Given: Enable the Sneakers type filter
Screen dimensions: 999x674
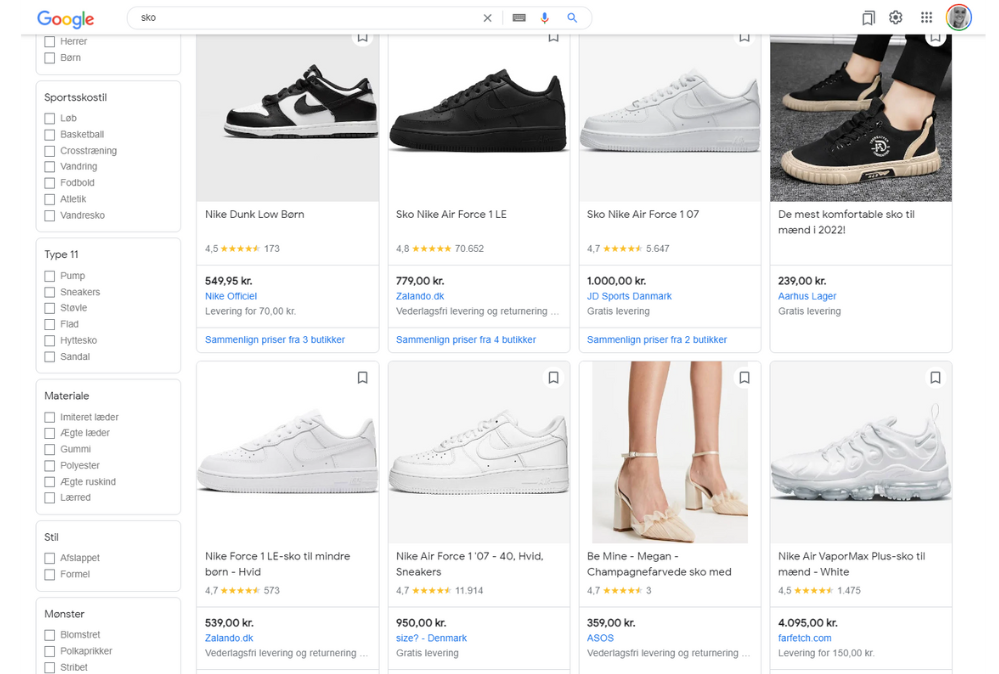Looking at the screenshot, I should [50, 292].
